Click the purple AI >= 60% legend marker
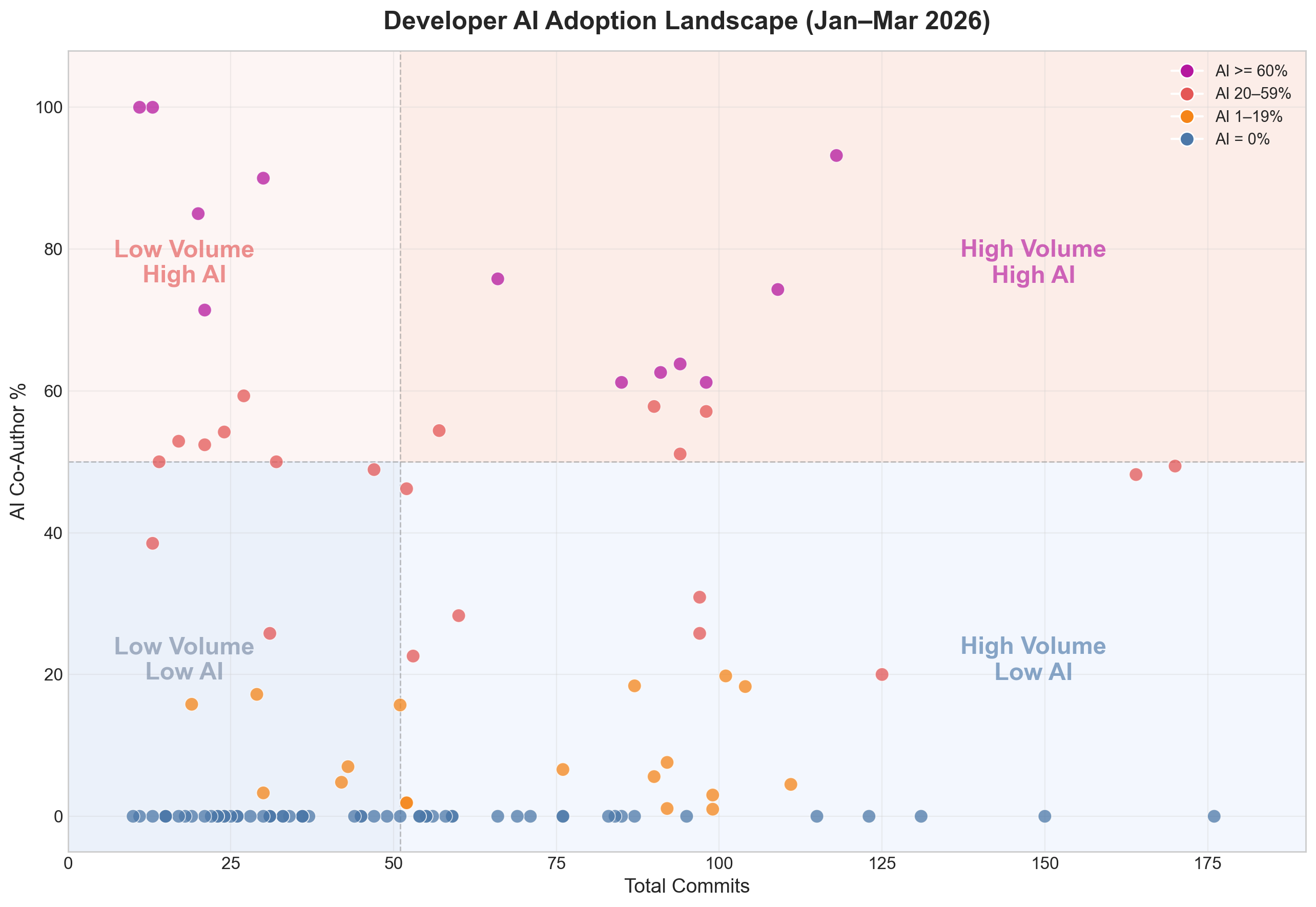The width and height of the screenshot is (1316, 907). coord(1186,71)
